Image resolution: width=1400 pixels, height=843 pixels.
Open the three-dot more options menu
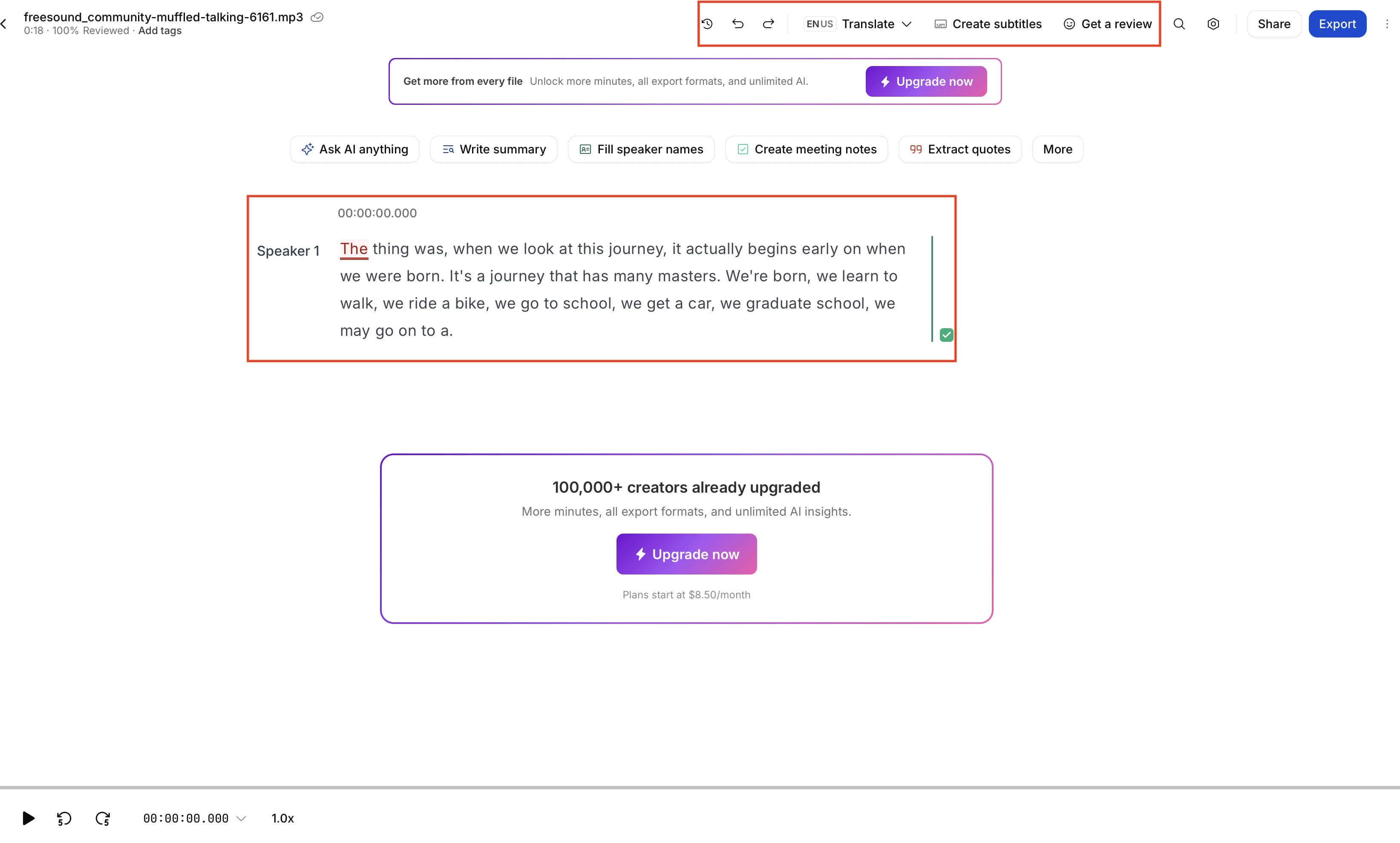pos(1387,24)
